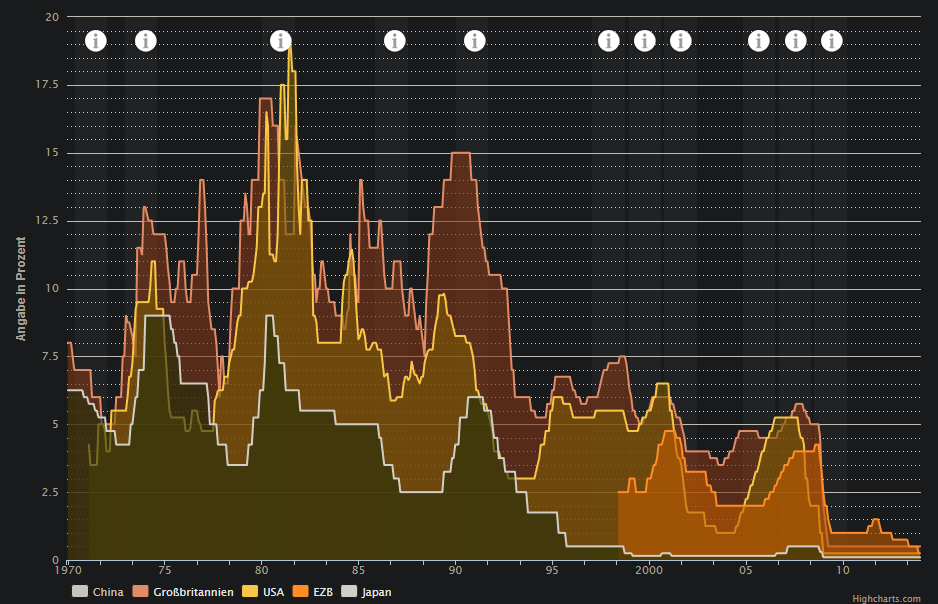Show the info marker just after year 90
The width and height of the screenshot is (938, 604).
(475, 41)
